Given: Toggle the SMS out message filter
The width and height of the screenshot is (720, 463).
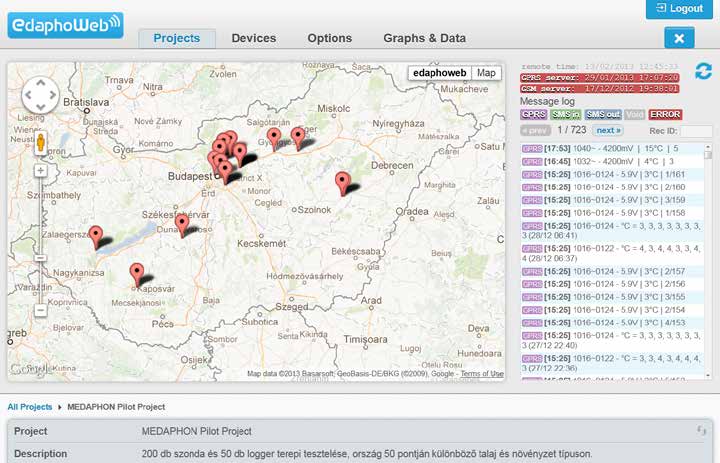Looking at the screenshot, I should click(603, 114).
